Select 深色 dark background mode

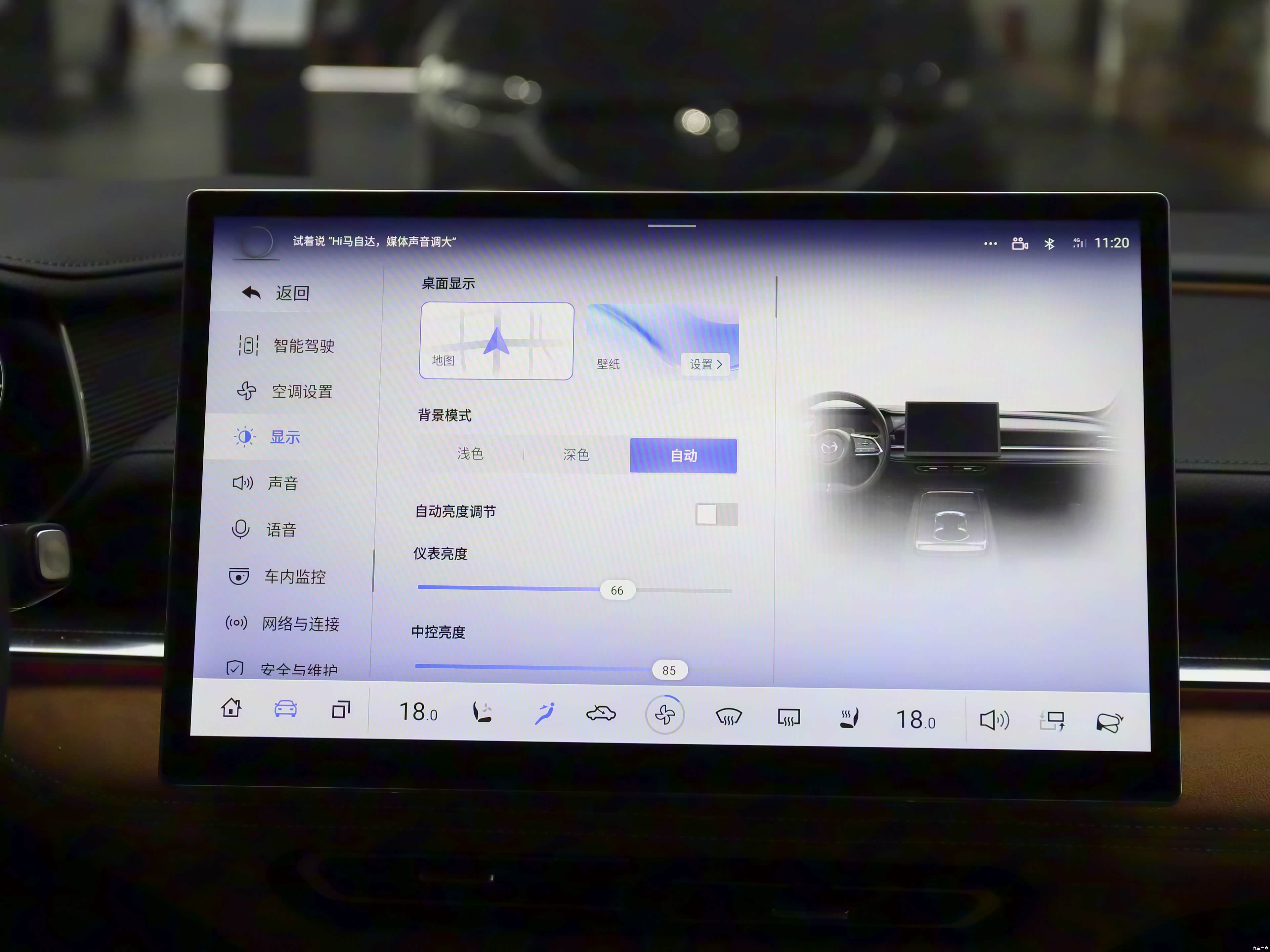click(576, 455)
